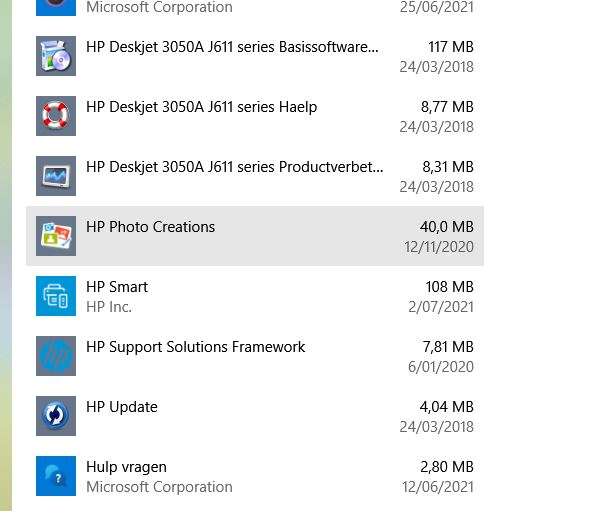This screenshot has width=605, height=511.
Task: Select the HP Deskjet 3050A J611 series Haelp name
Action: click(201, 107)
